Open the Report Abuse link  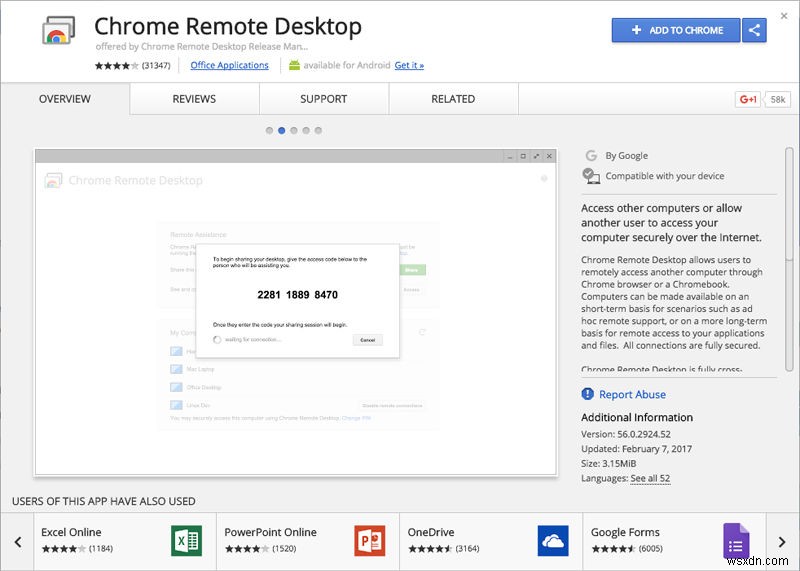632,394
